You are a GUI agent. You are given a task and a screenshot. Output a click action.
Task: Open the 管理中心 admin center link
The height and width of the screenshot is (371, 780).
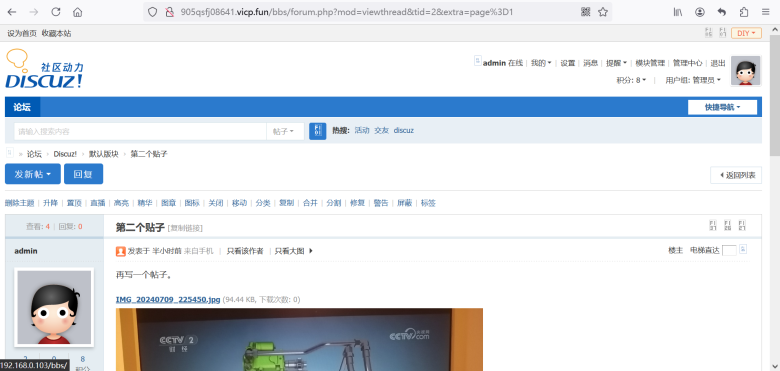pos(687,63)
